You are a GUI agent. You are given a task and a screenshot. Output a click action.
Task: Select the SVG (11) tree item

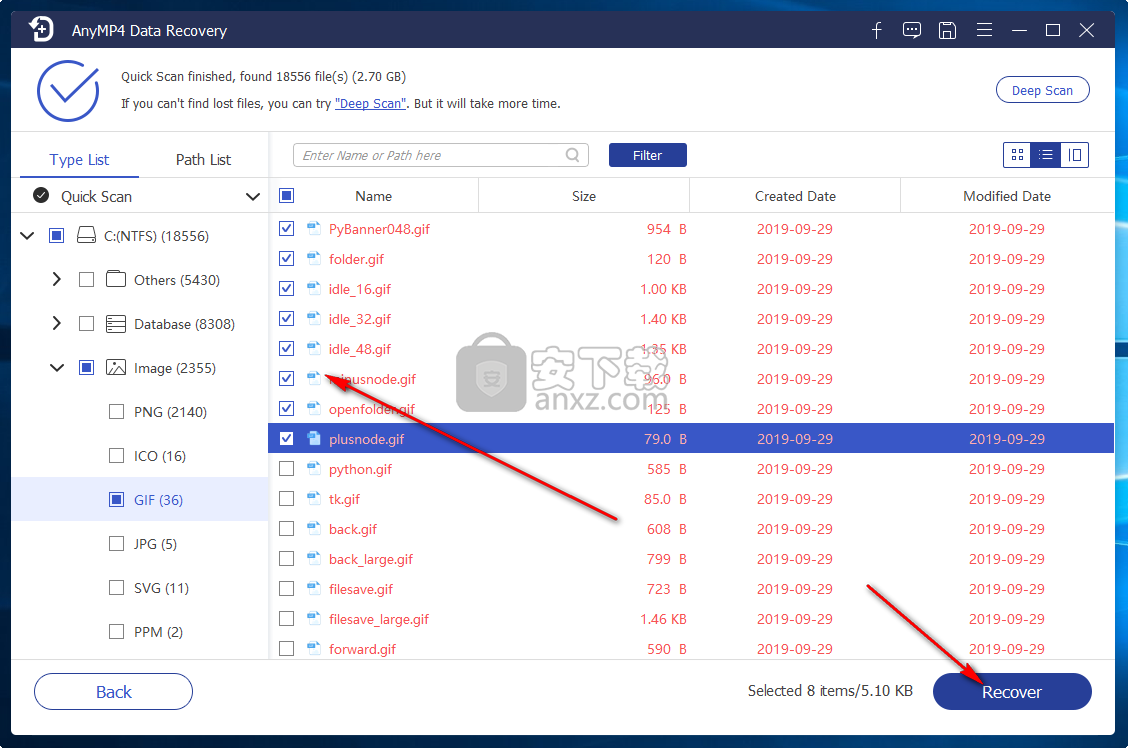pyautogui.click(x=161, y=588)
